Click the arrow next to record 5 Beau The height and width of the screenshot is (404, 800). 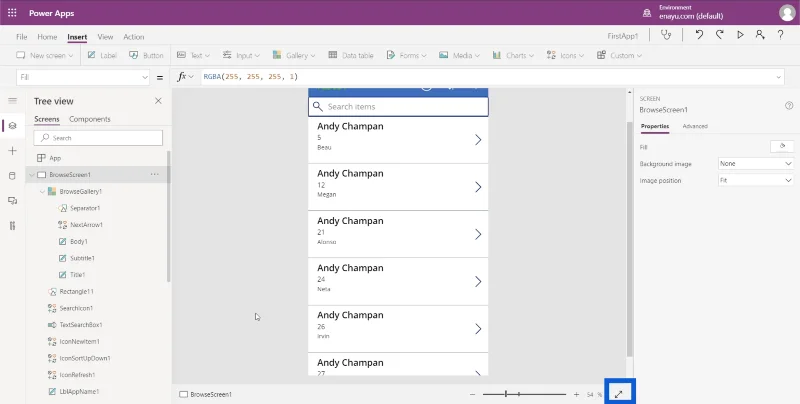478,140
